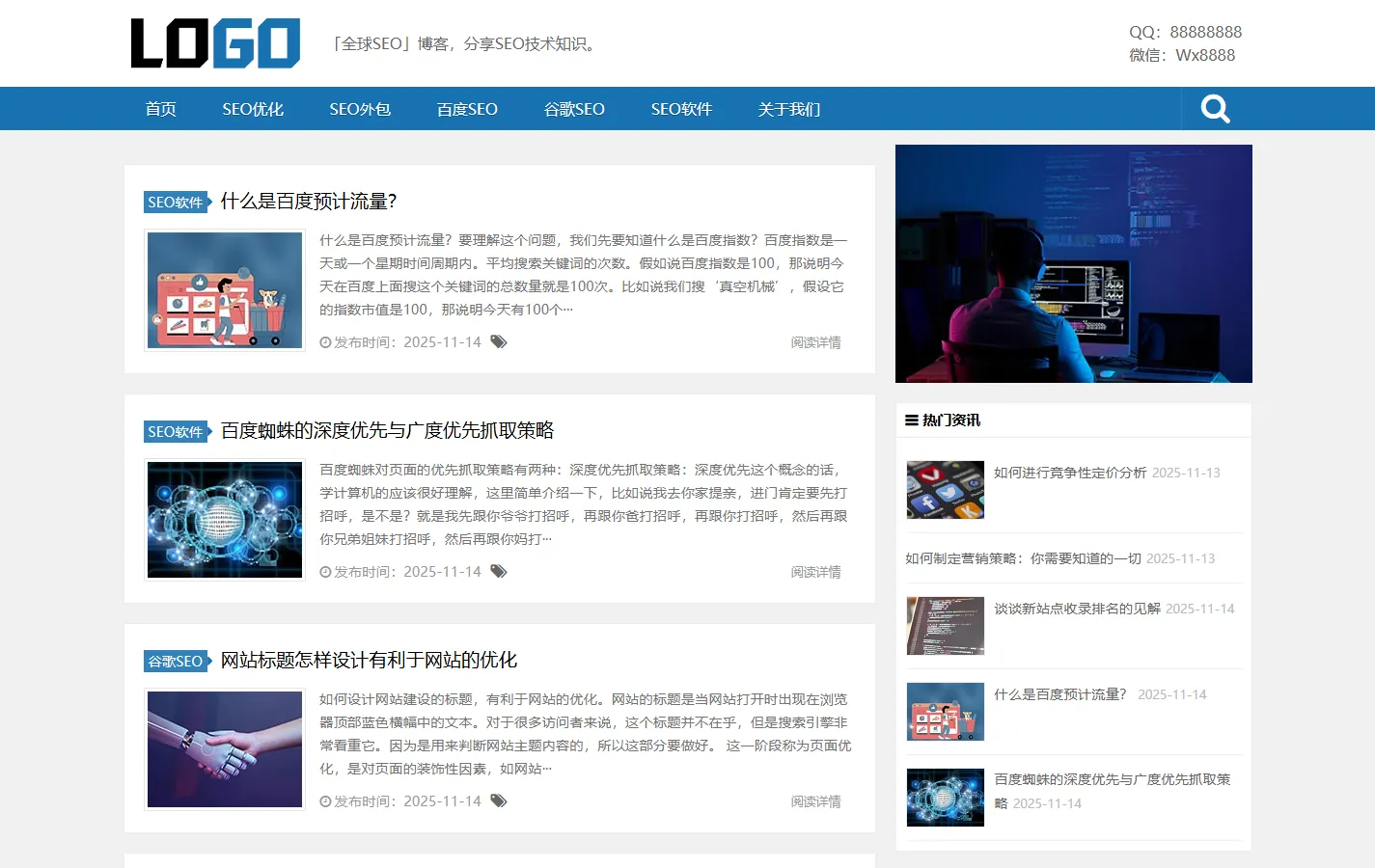The height and width of the screenshot is (868, 1375).
Task: Open thumbnail of 什么是百度预计流量 in main list
Action: [x=225, y=290]
